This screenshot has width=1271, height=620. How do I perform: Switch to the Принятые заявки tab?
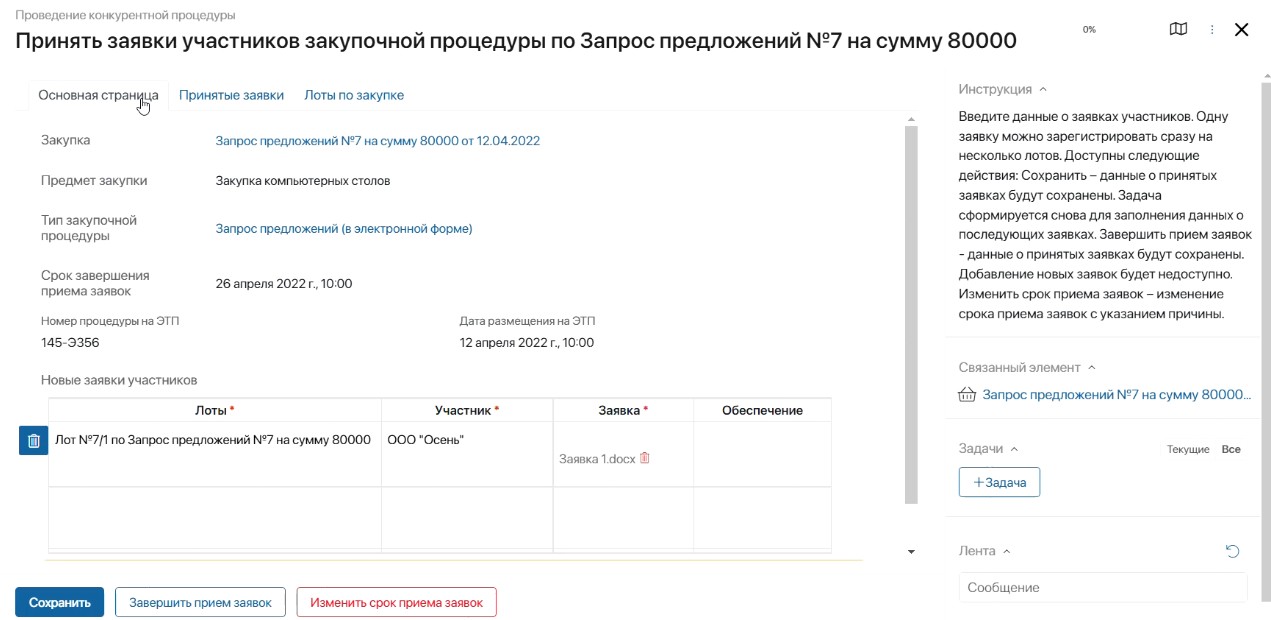point(231,94)
